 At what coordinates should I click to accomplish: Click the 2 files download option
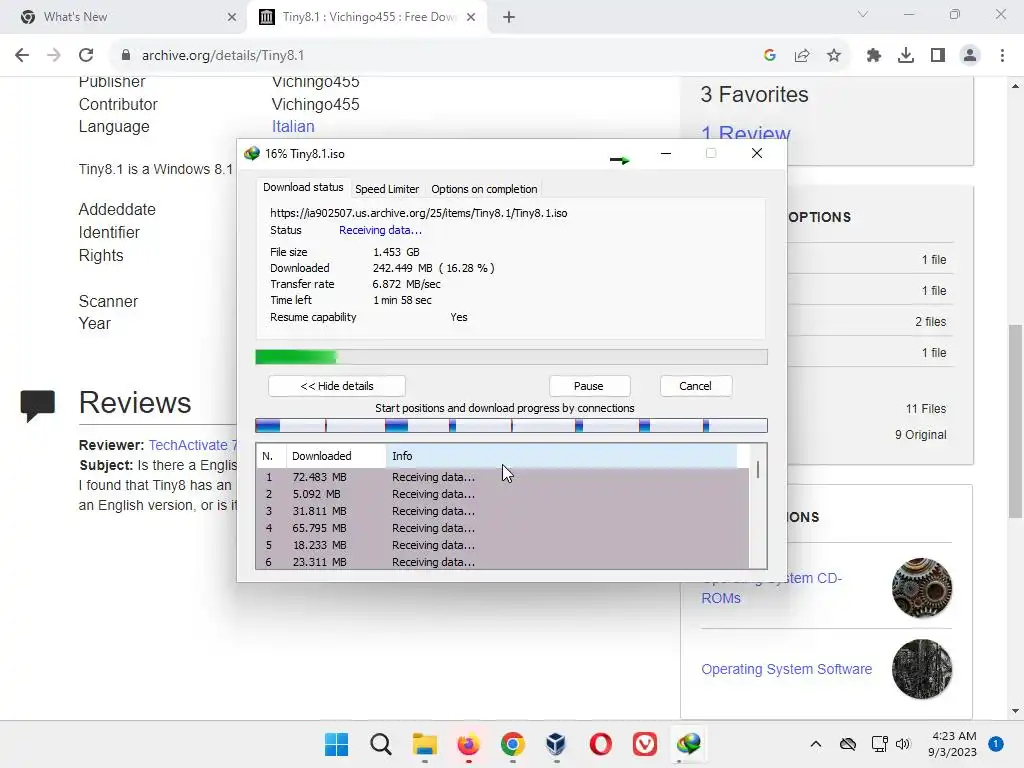(x=930, y=322)
